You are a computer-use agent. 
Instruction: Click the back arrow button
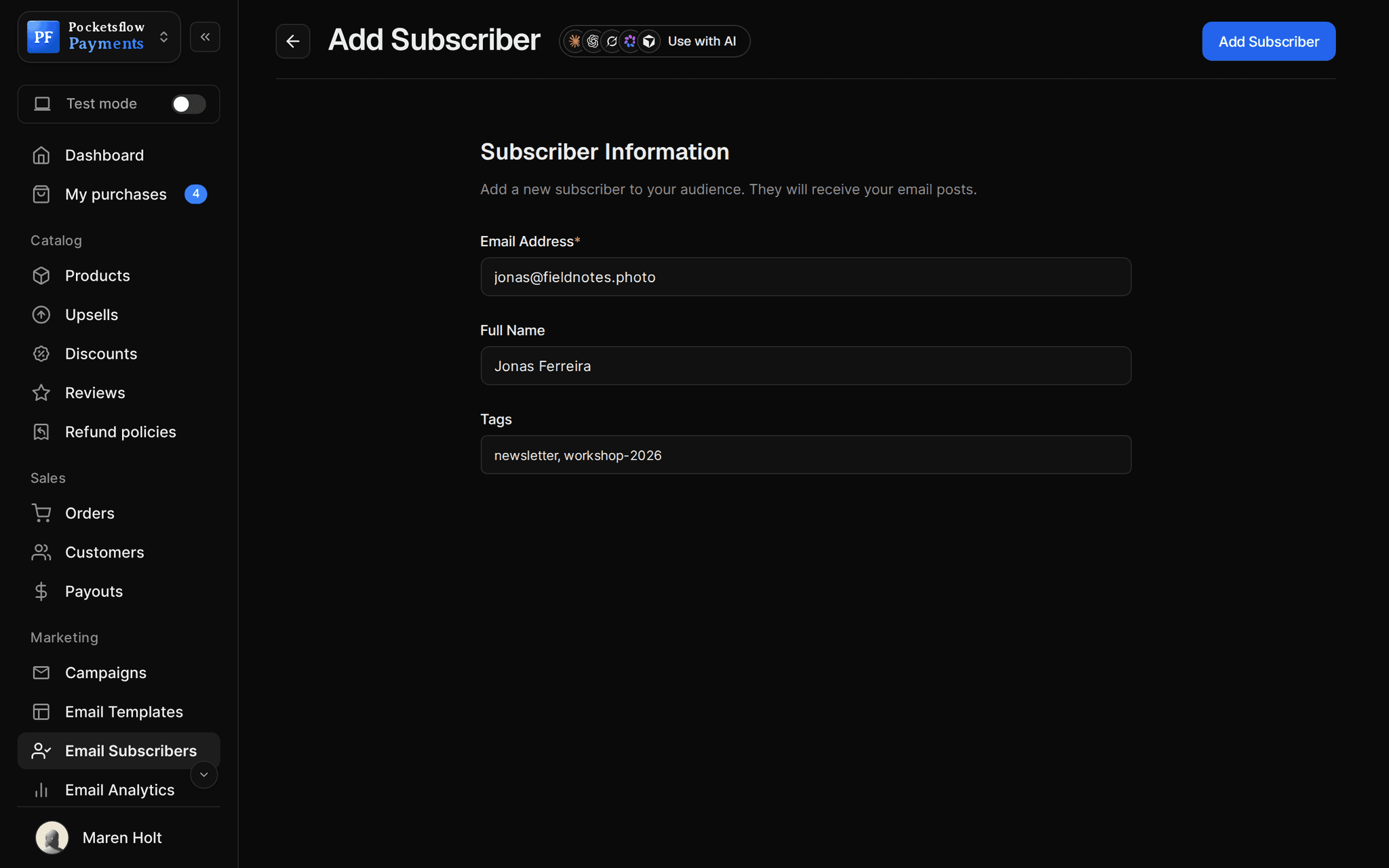click(x=293, y=41)
